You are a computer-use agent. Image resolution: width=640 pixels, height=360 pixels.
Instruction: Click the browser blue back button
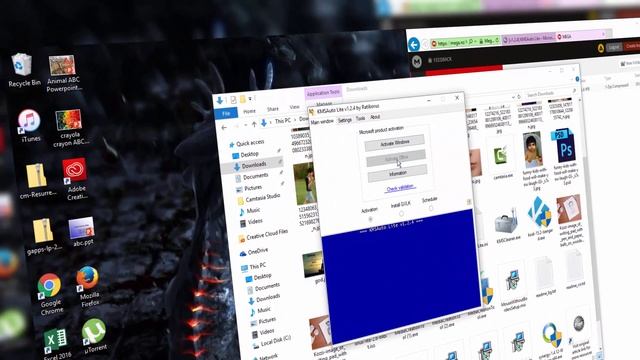pos(414,44)
